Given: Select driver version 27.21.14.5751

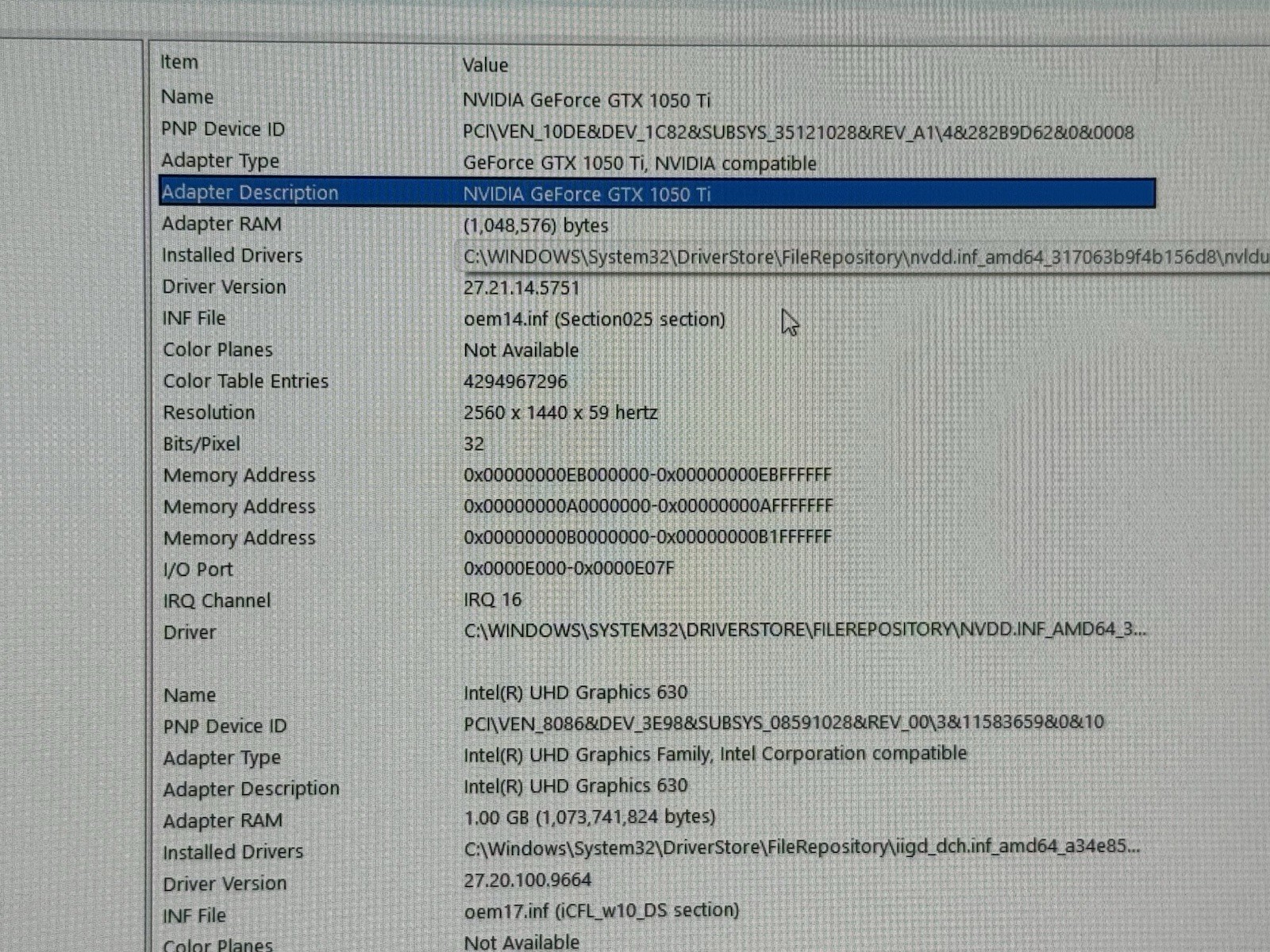Looking at the screenshot, I should [x=521, y=287].
